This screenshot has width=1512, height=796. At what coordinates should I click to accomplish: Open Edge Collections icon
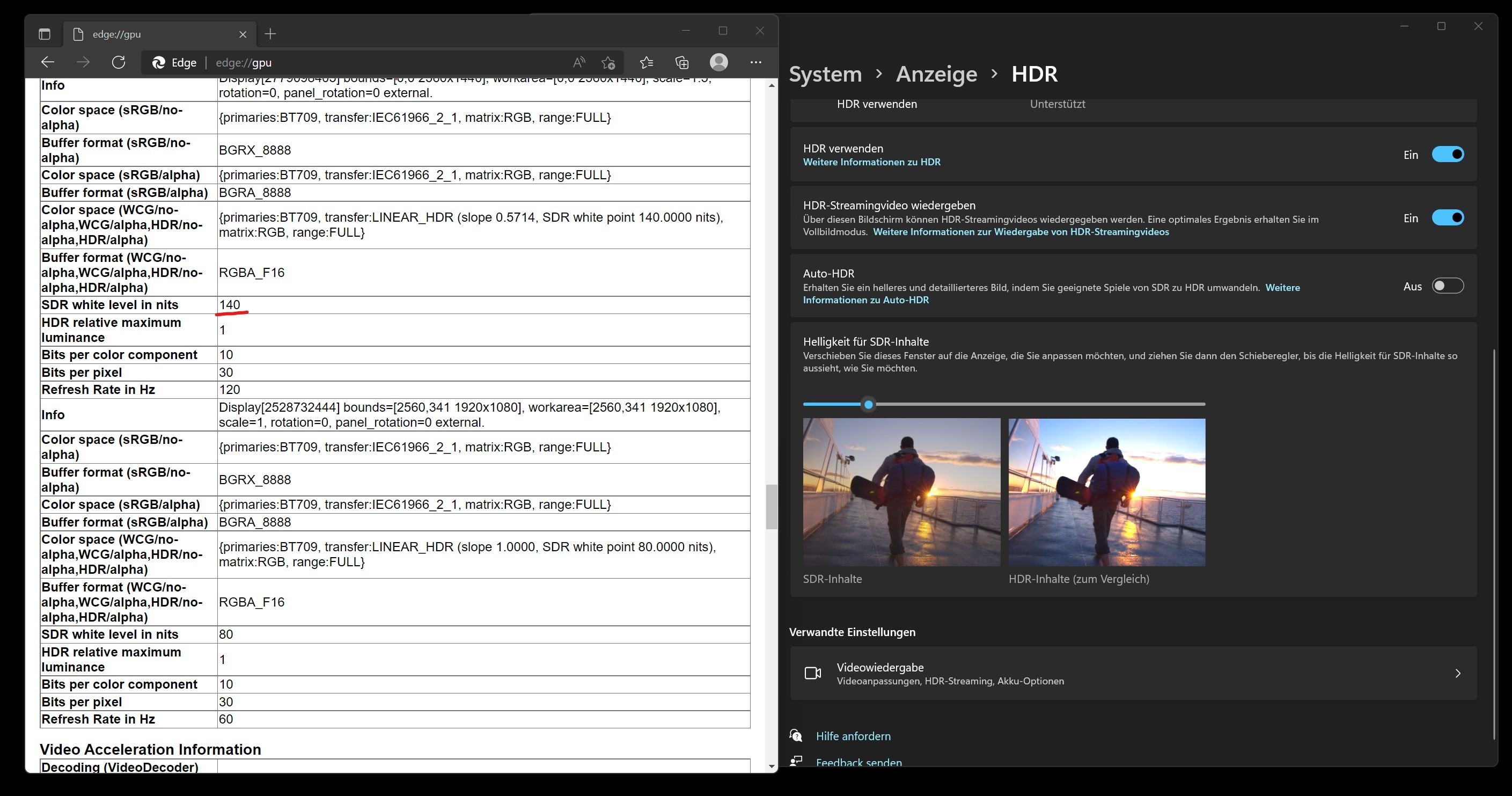[x=682, y=62]
